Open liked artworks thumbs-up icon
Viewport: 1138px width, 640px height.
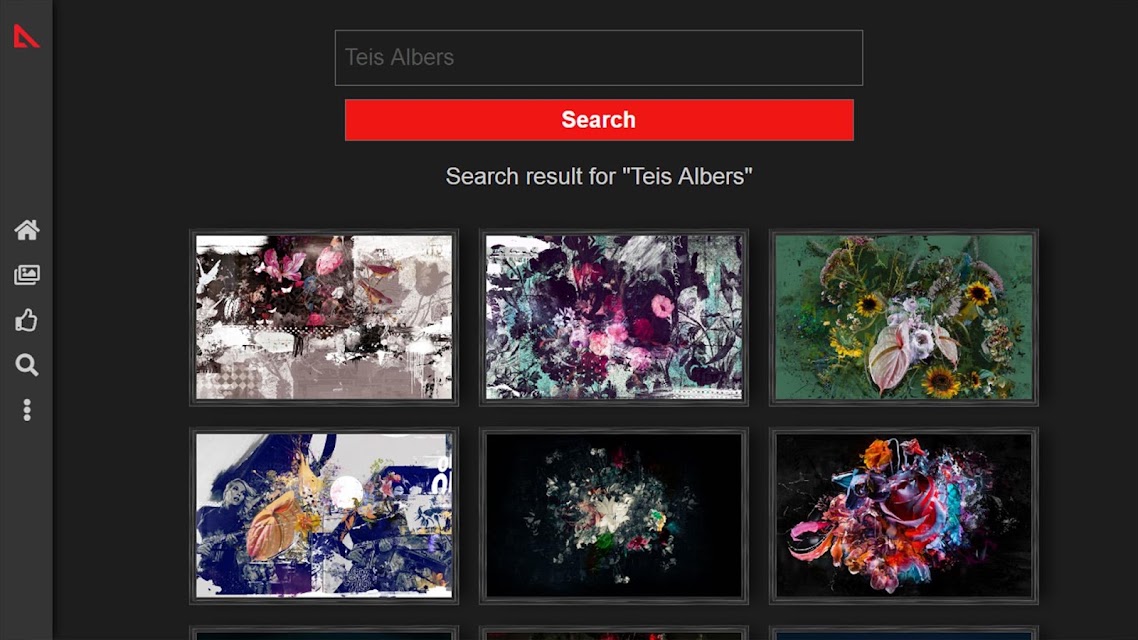[x=27, y=320]
